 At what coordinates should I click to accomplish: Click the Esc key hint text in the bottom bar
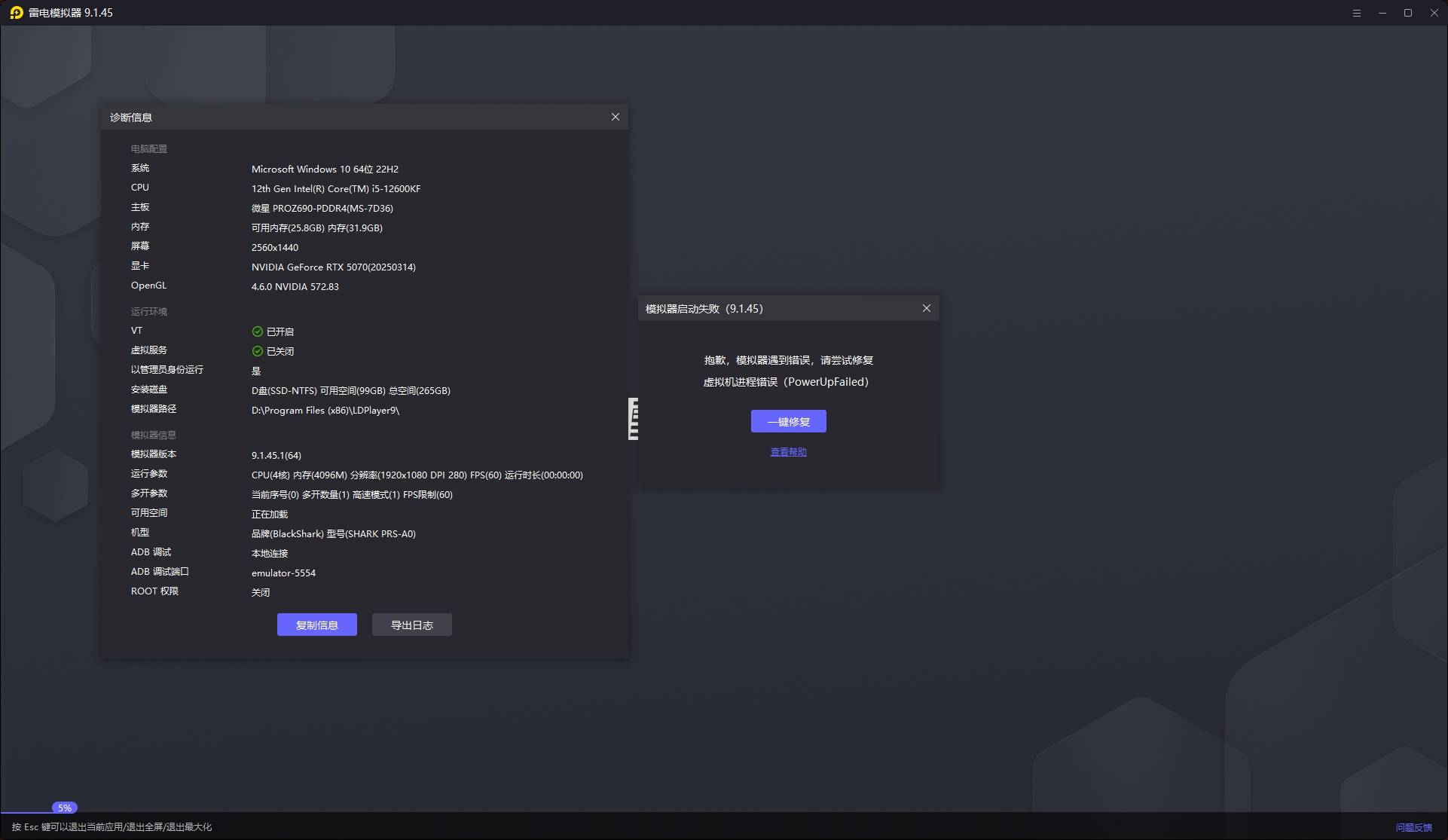click(x=112, y=827)
